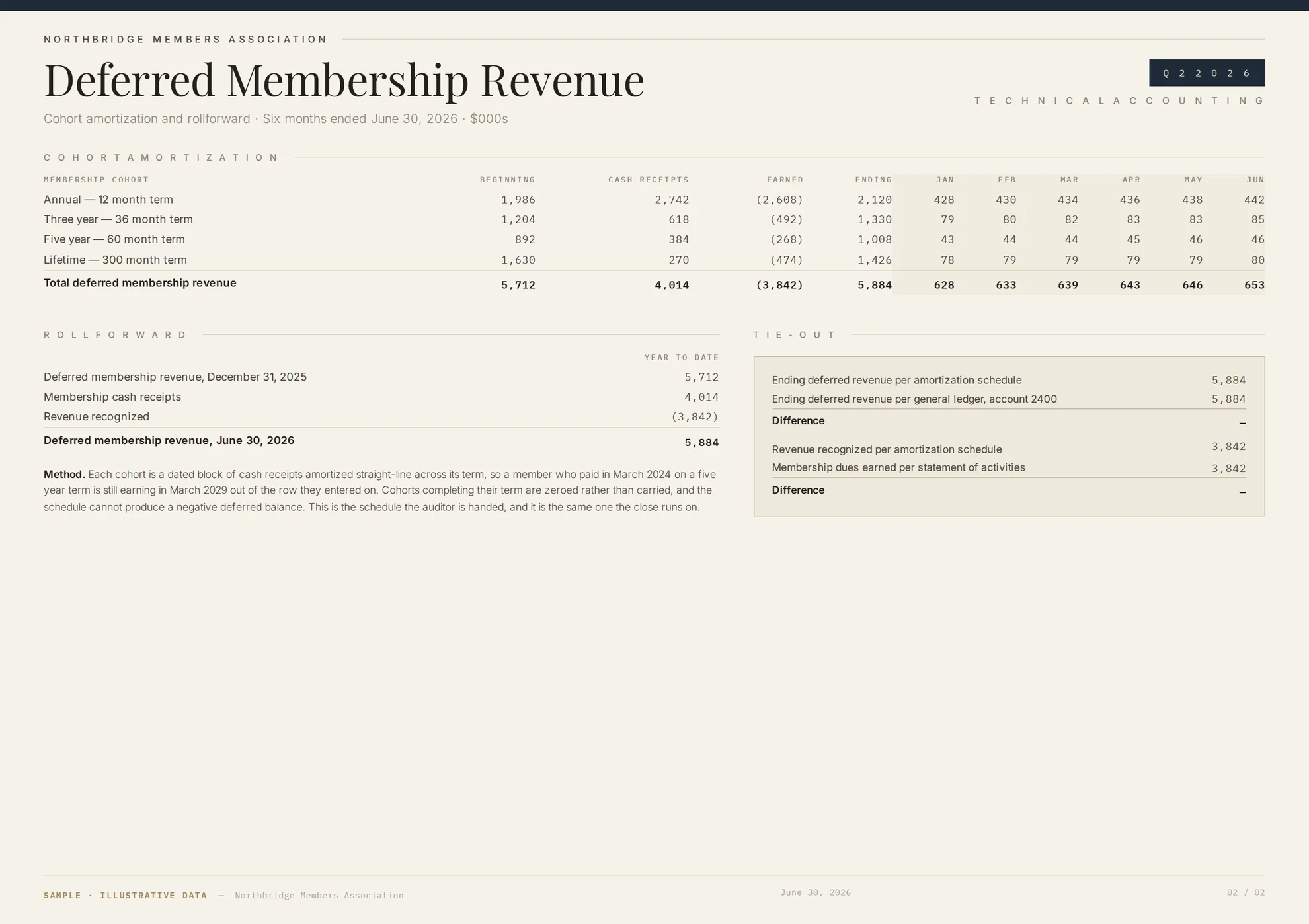Select the "Membership cash receipts" rollforward label
The image size is (1309, 924).
pos(112,397)
